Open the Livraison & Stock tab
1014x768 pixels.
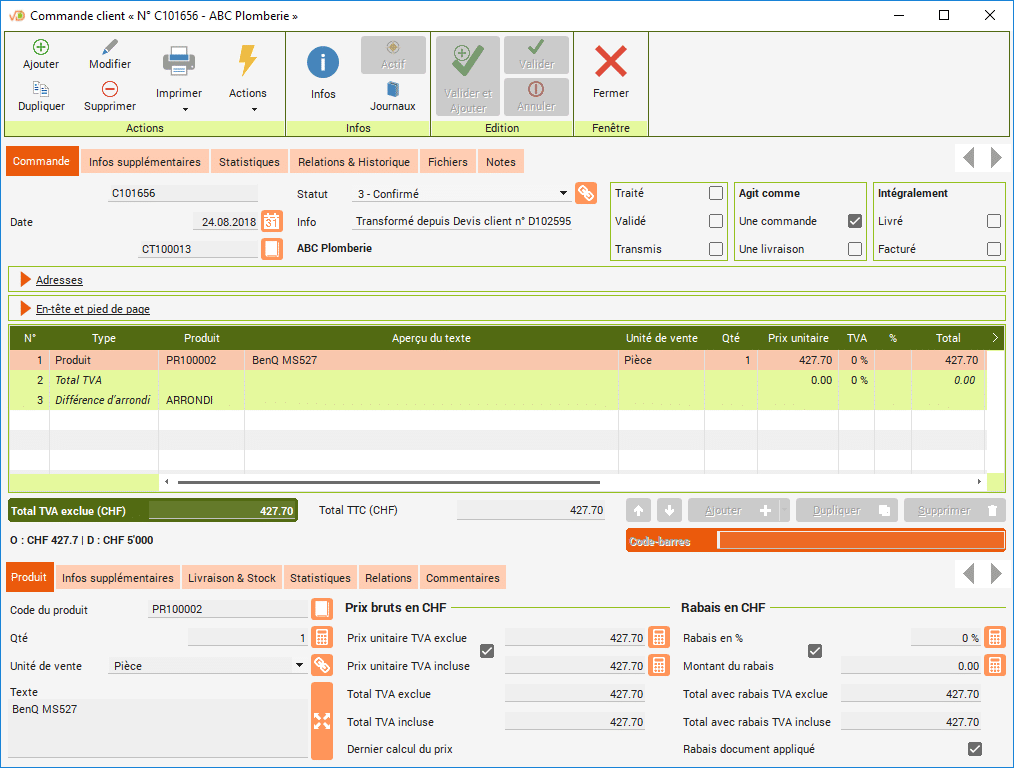pyautogui.click(x=232, y=578)
